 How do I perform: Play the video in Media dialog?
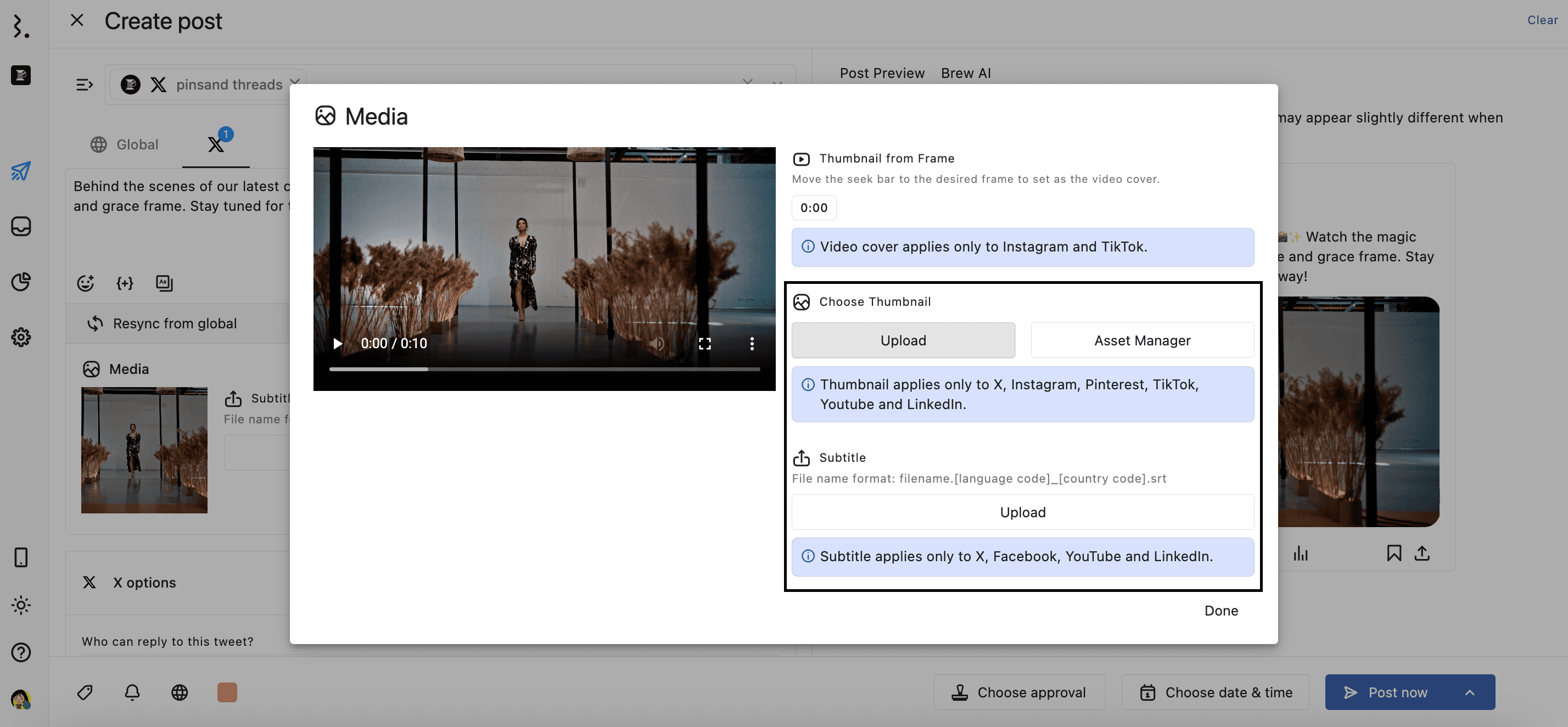(337, 343)
